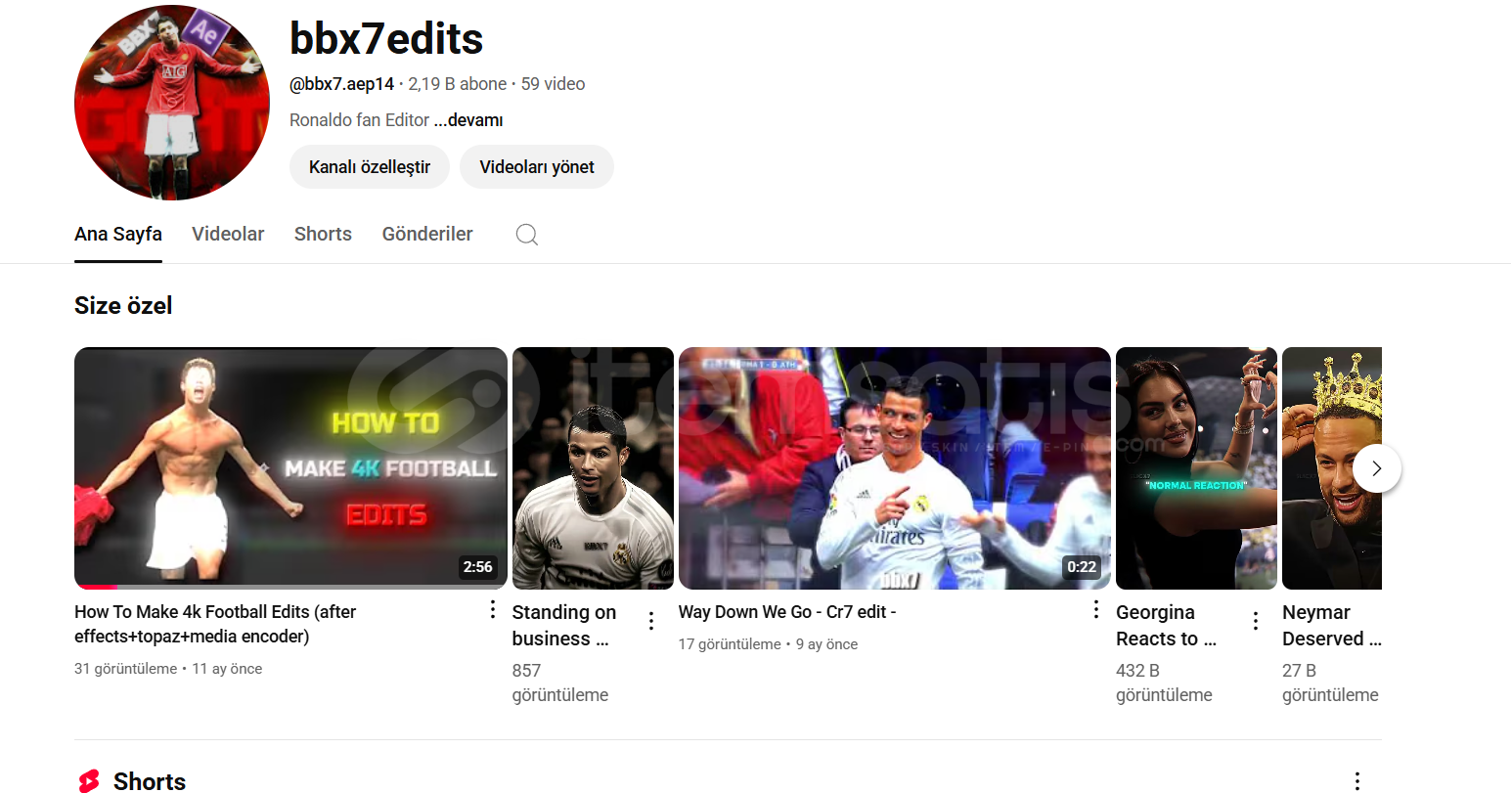Expand channel description via ...devamı
Viewport: 1512px width, 793px height.
point(468,120)
